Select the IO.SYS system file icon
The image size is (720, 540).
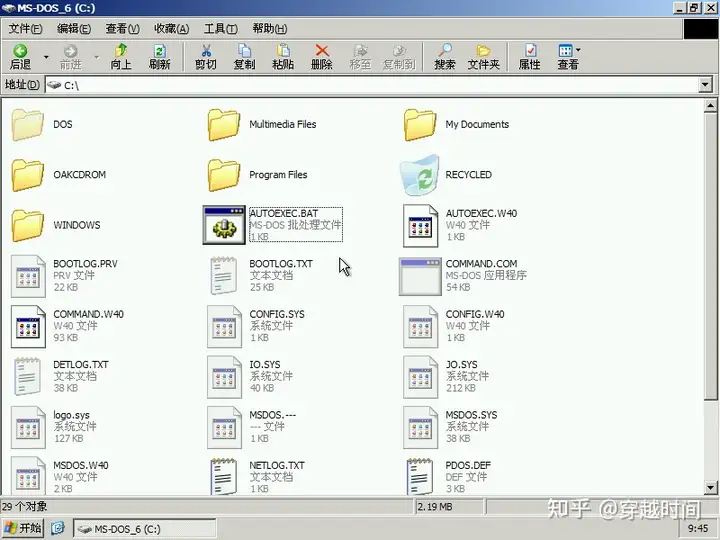click(224, 377)
